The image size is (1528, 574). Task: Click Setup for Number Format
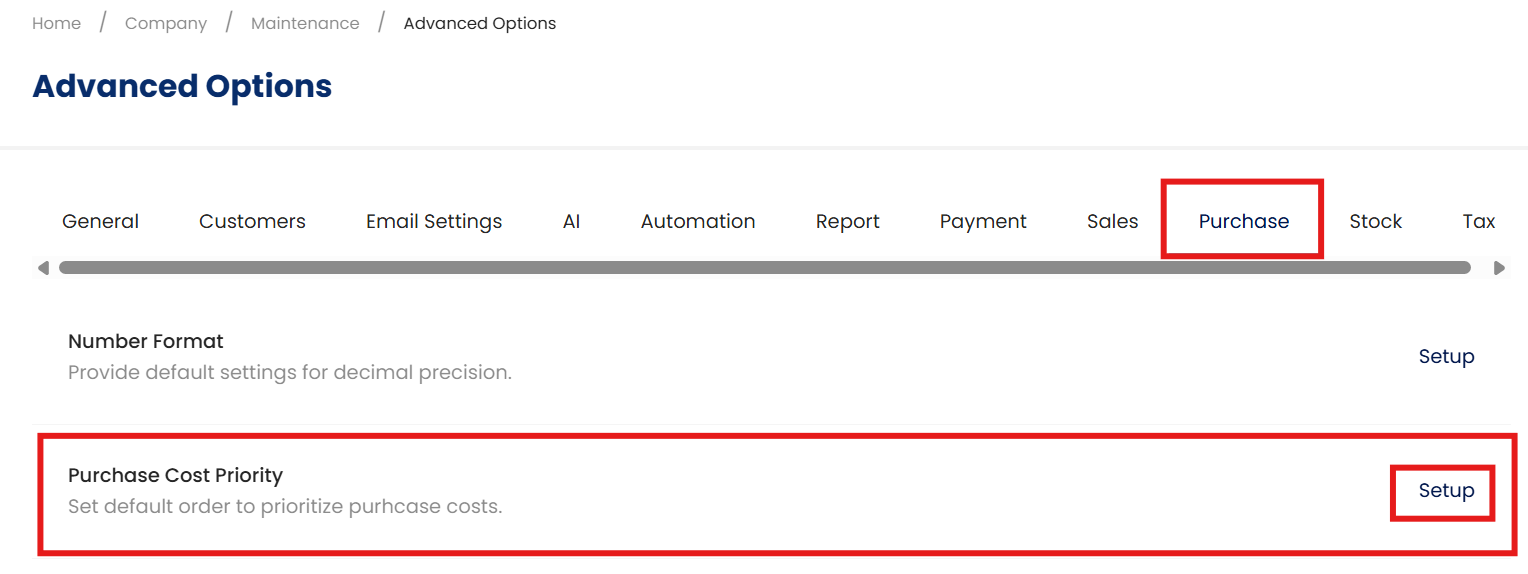[1446, 357]
